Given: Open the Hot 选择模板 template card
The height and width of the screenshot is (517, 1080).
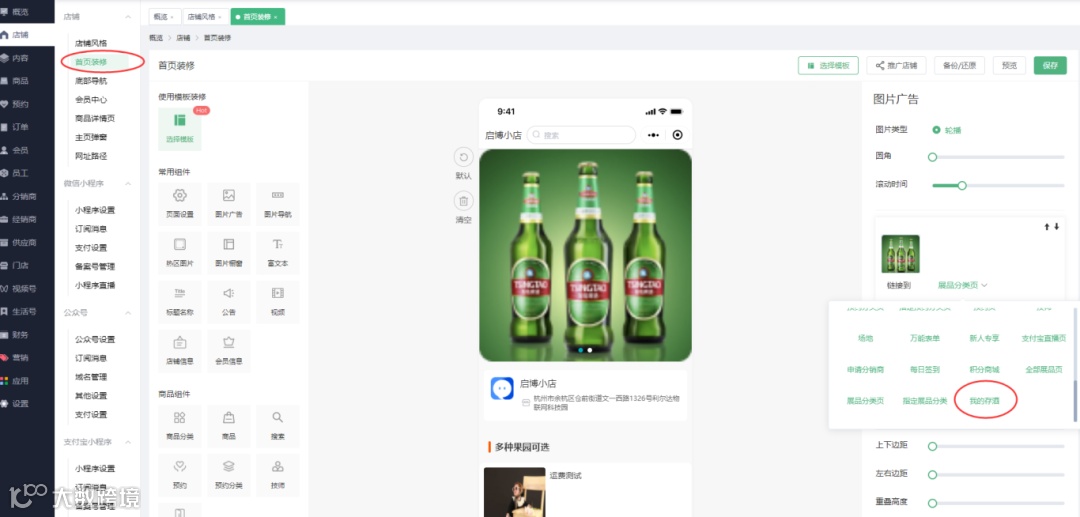Looking at the screenshot, I should click(180, 129).
